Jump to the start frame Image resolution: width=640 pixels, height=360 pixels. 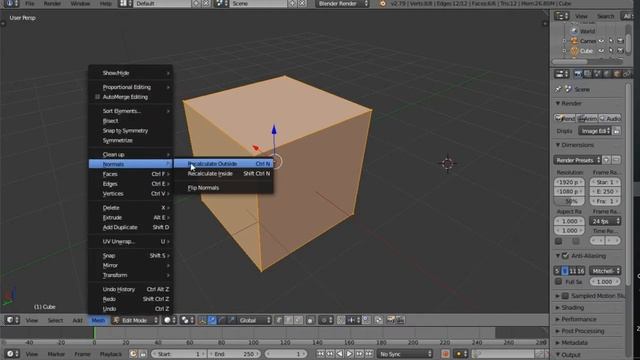(x=320, y=354)
